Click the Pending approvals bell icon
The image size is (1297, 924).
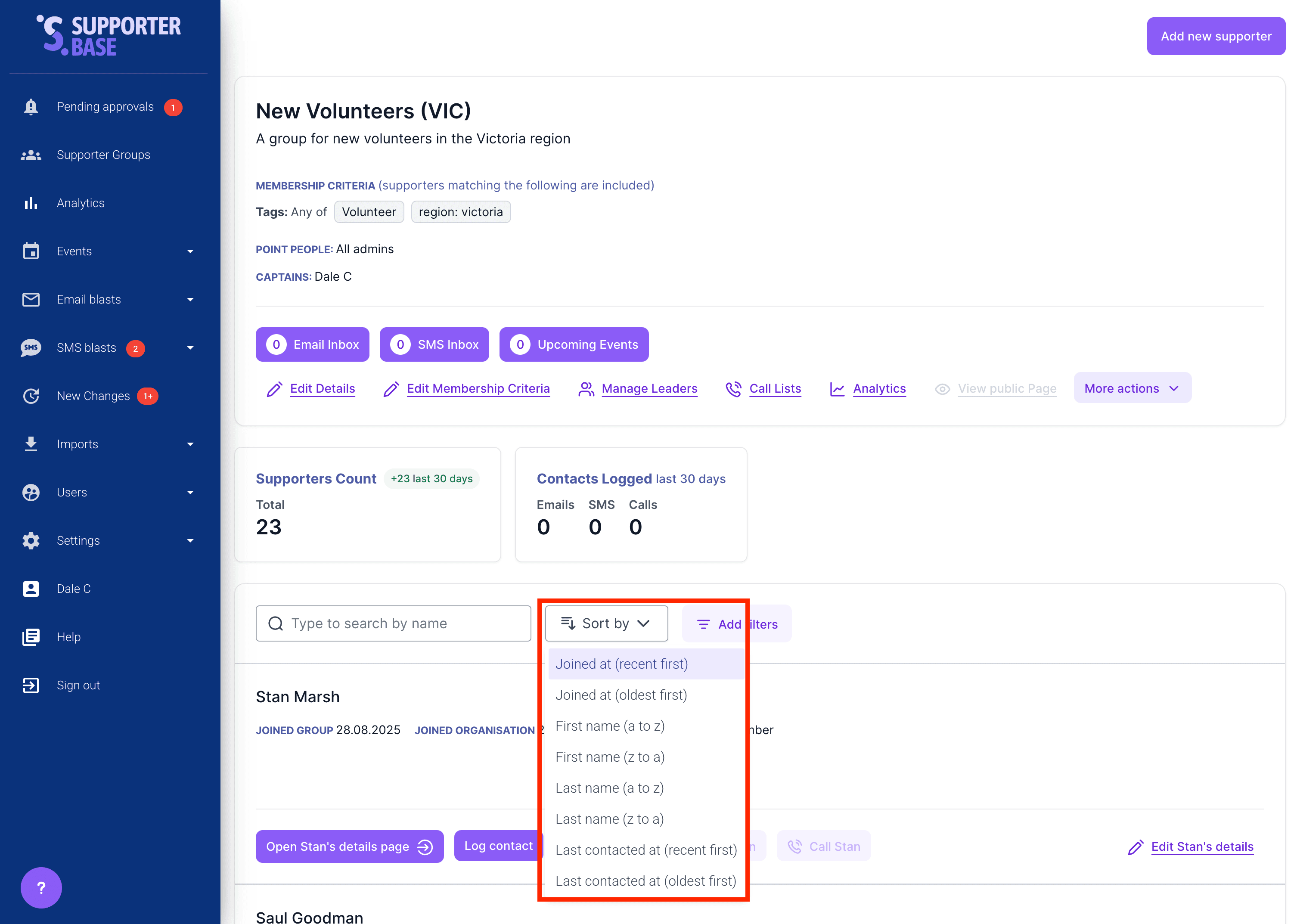(x=31, y=106)
